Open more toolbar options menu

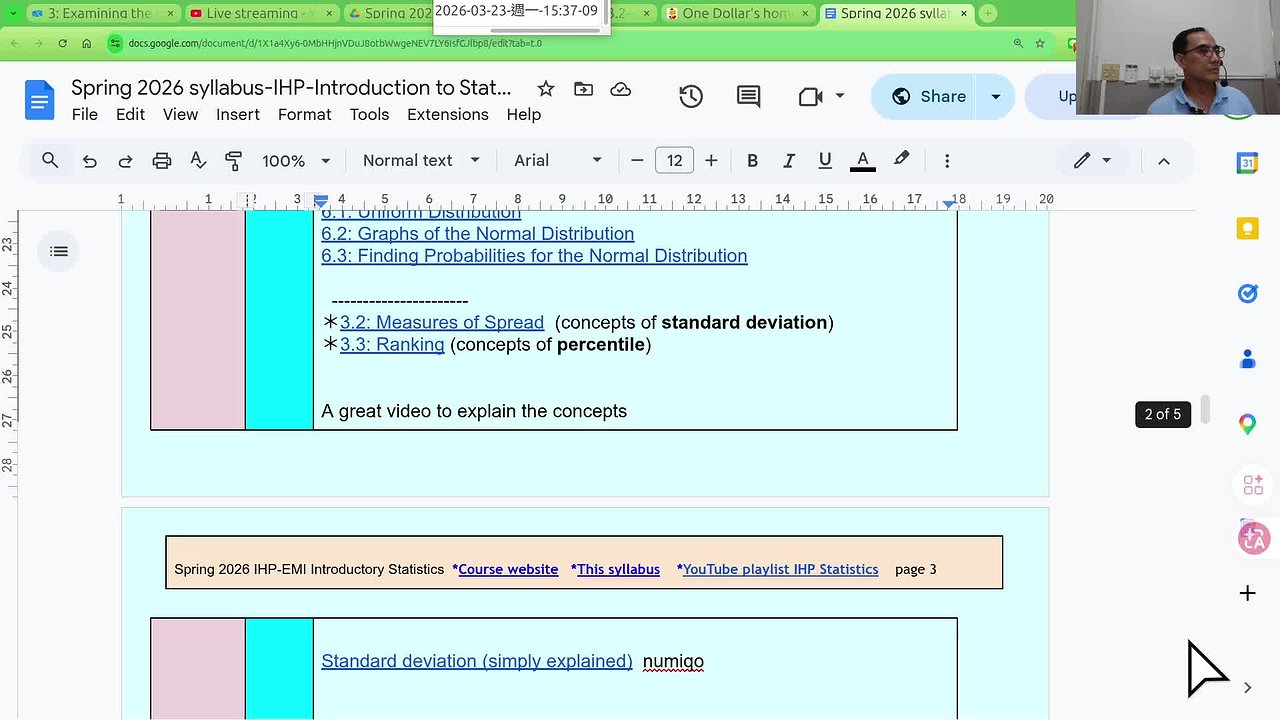pos(947,160)
